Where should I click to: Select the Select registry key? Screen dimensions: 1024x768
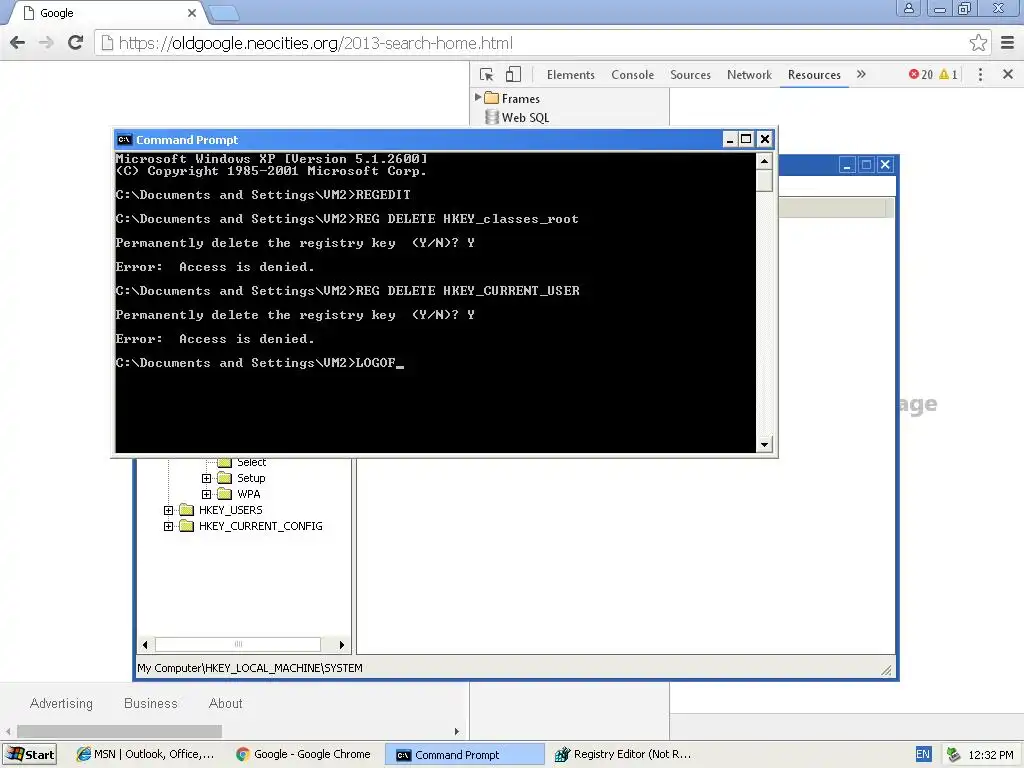coord(251,462)
